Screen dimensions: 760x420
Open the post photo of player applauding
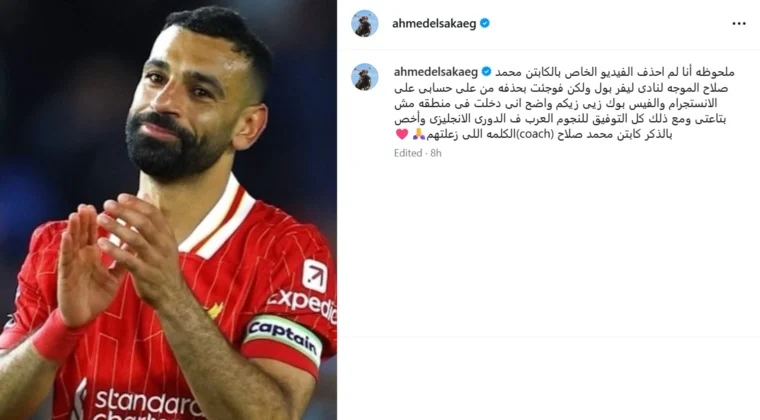click(168, 210)
